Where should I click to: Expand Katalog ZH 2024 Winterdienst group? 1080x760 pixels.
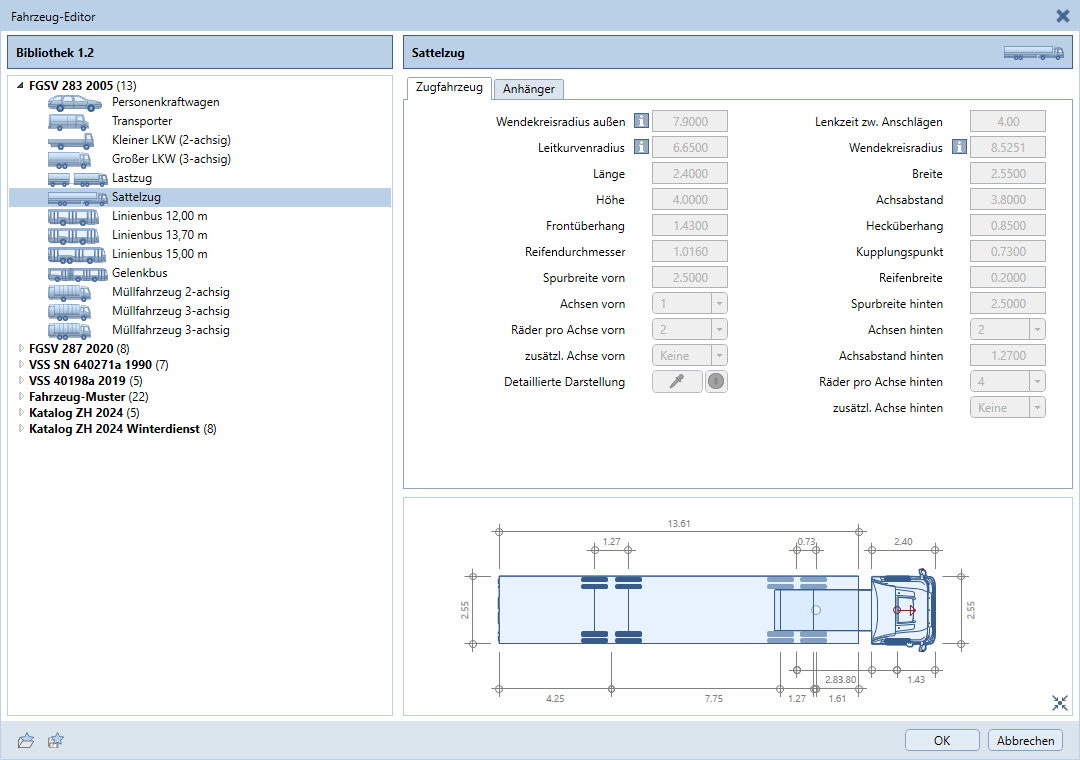(20, 429)
